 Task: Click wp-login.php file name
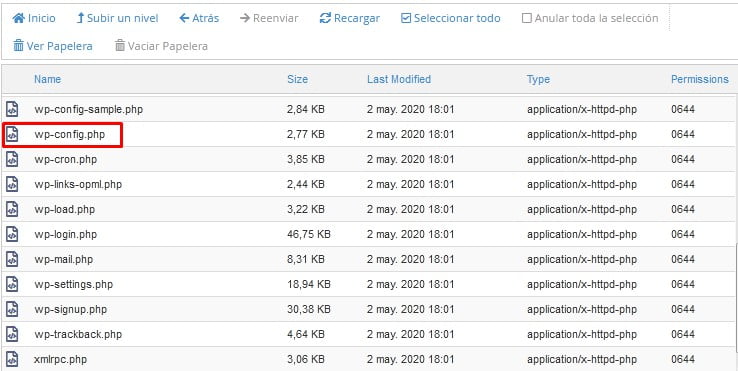[x=65, y=234]
